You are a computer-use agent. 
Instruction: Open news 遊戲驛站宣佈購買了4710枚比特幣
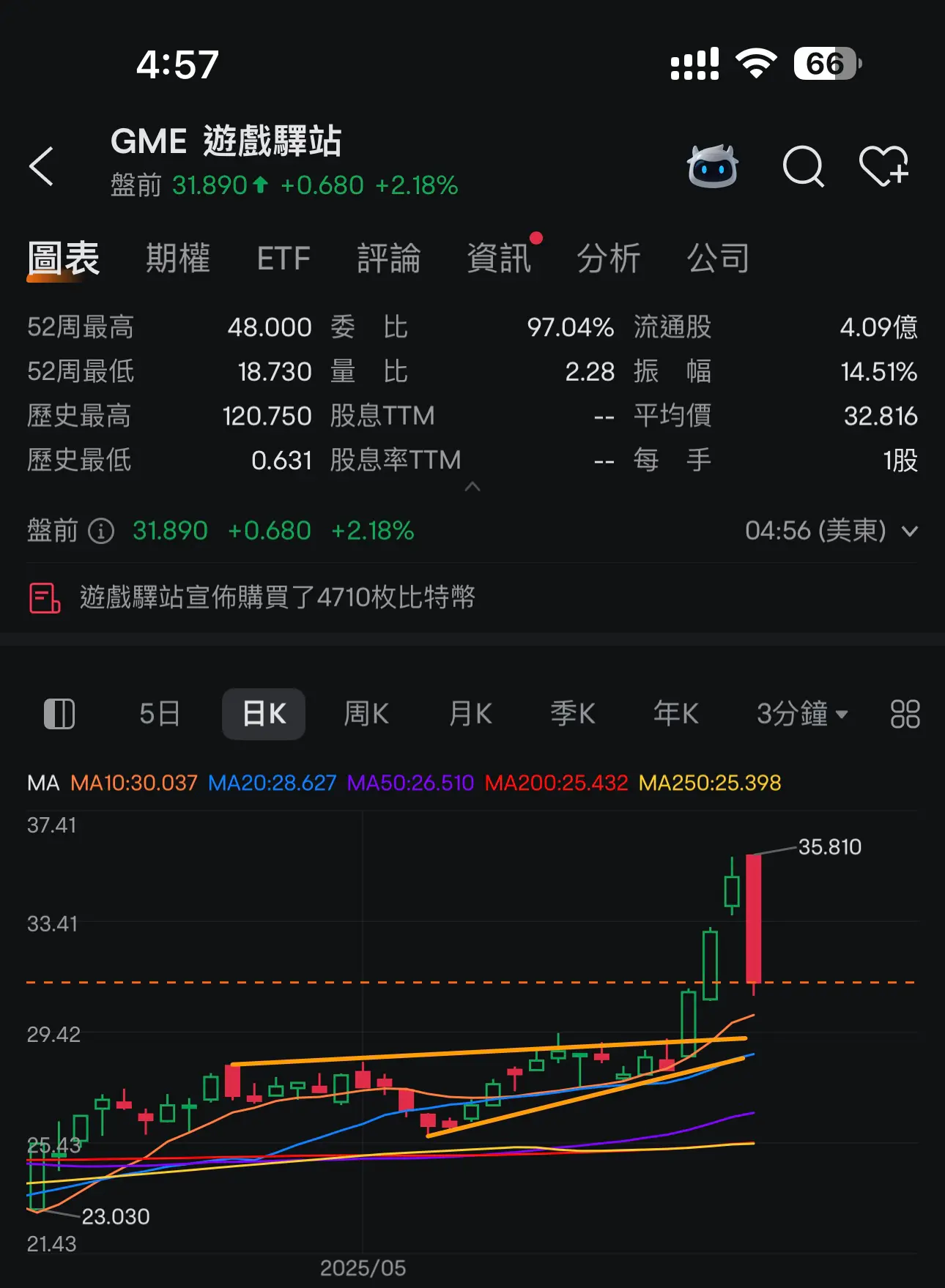(x=278, y=598)
